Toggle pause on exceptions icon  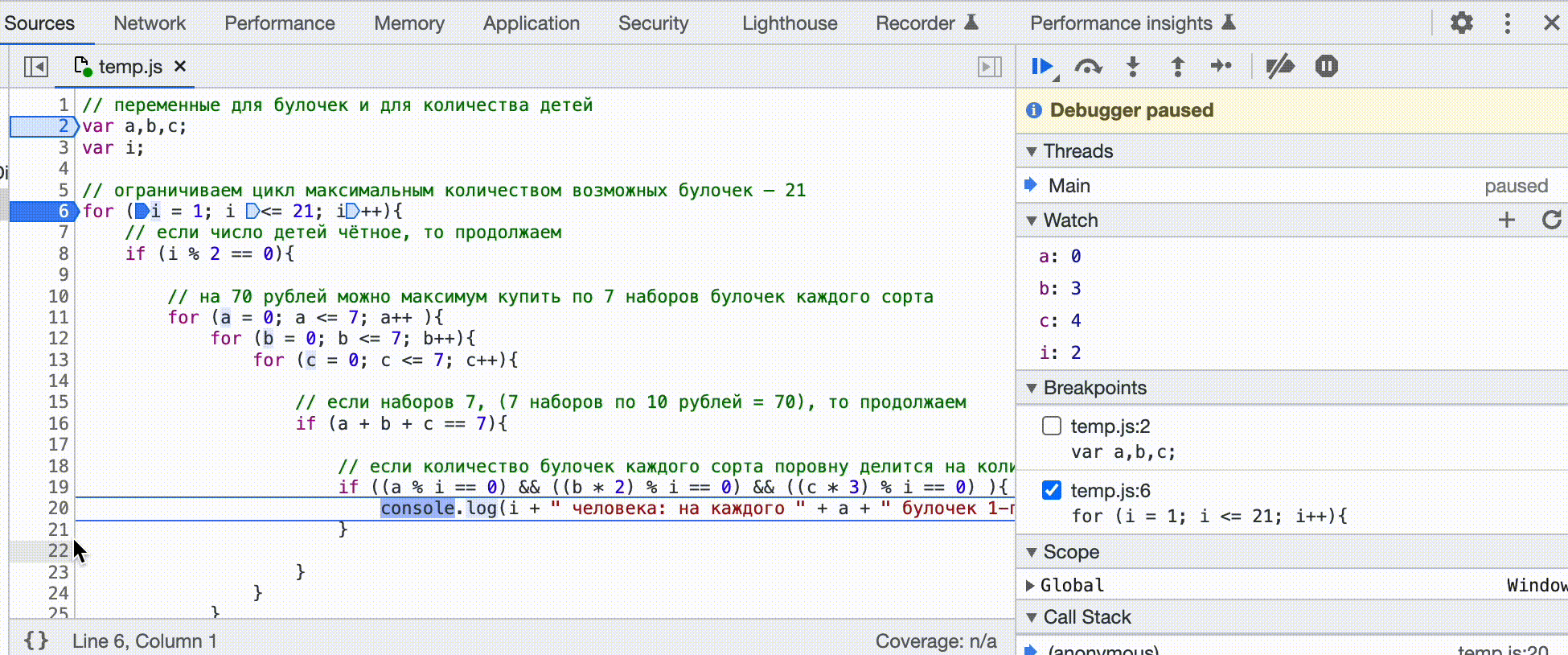pyautogui.click(x=1326, y=67)
